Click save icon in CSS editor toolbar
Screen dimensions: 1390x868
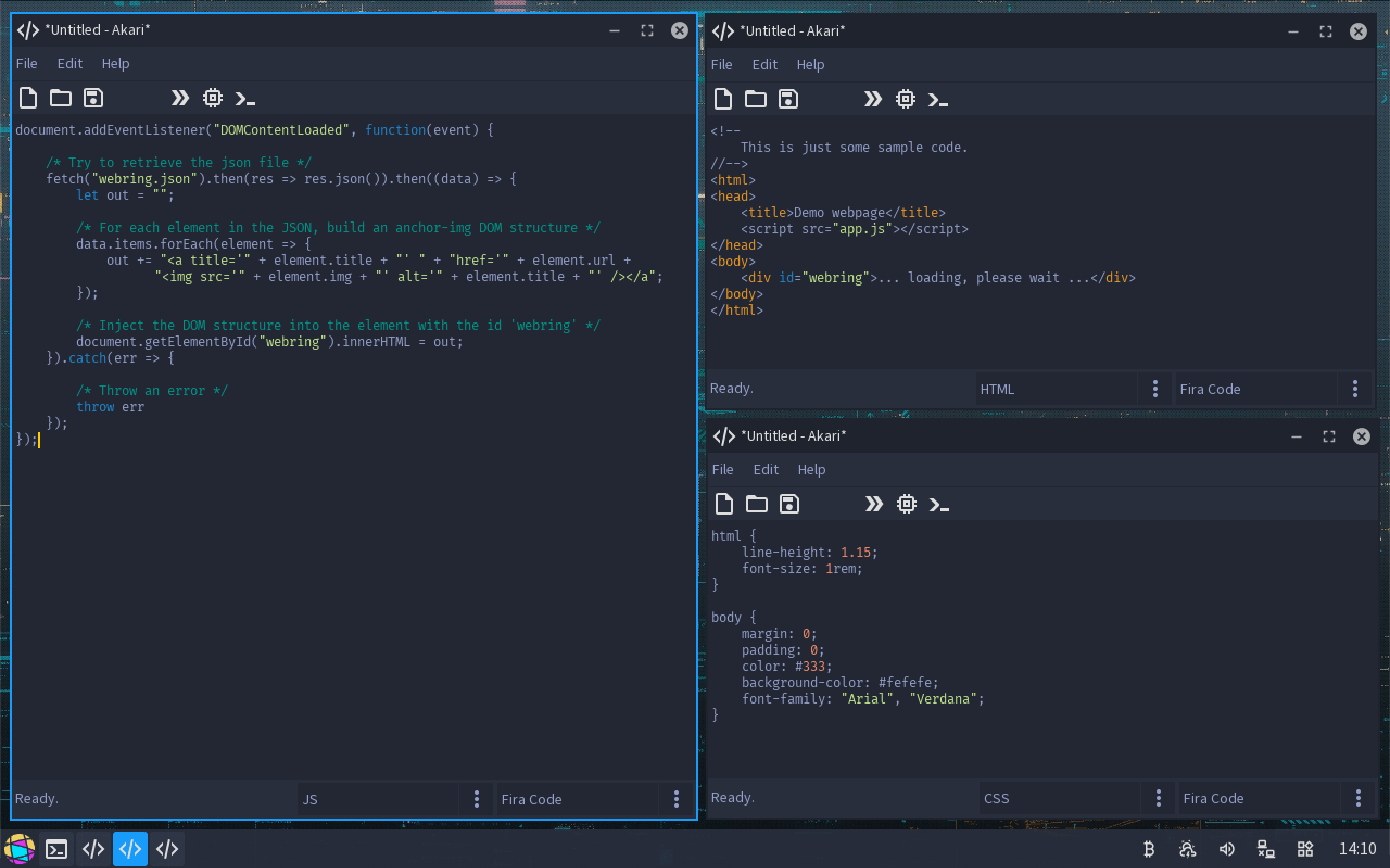point(789,504)
